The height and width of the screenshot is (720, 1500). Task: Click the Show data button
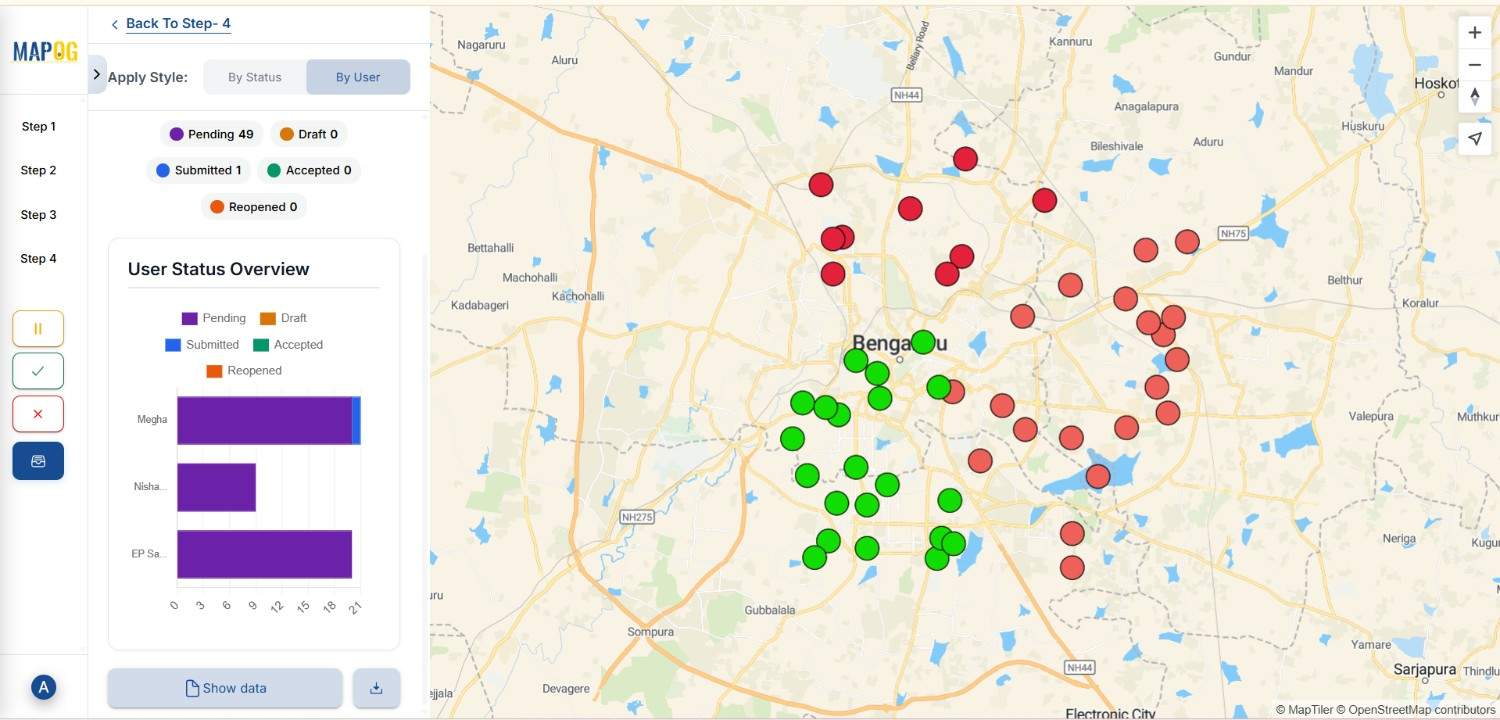pyautogui.click(x=225, y=688)
